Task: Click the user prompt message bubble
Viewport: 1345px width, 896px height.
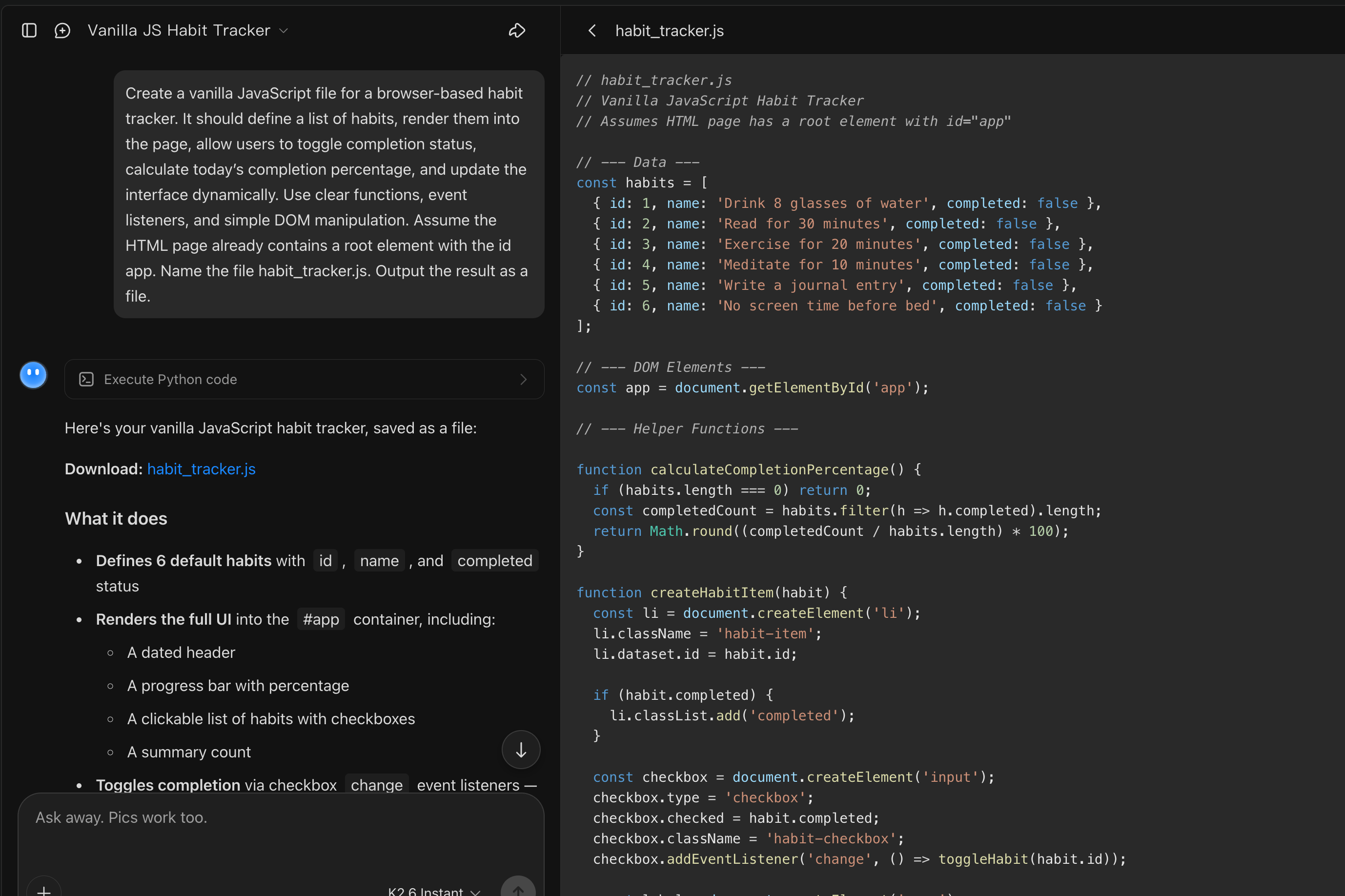Action: pyautogui.click(x=328, y=194)
